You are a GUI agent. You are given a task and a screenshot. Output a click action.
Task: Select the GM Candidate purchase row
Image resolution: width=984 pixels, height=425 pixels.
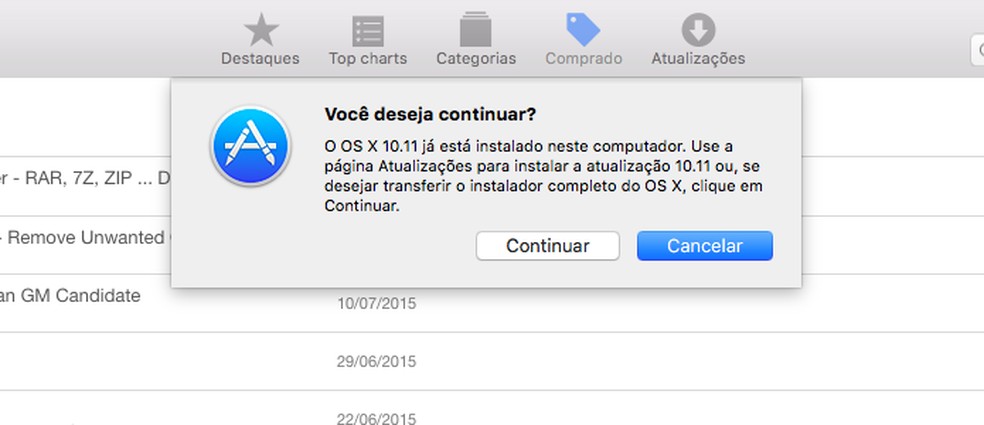(70, 296)
